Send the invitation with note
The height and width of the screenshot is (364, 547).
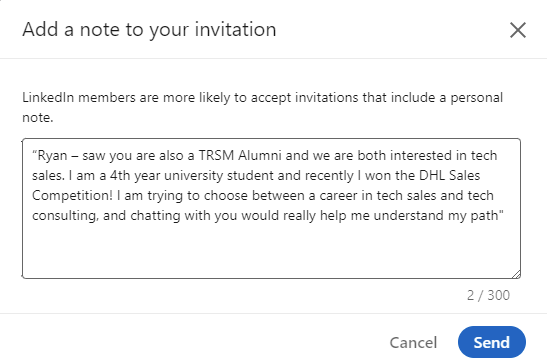492,342
